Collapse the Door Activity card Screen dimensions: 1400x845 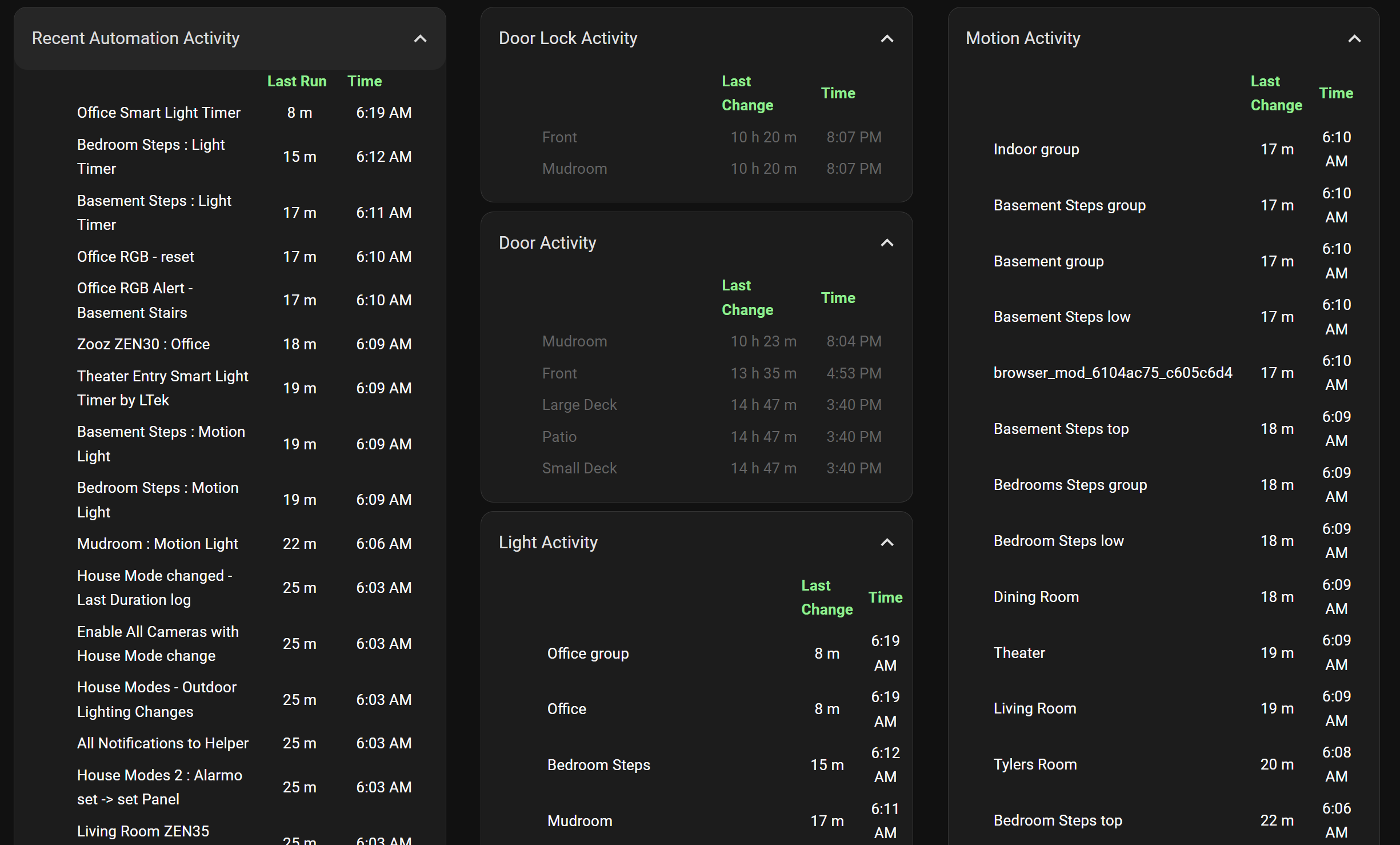point(887,243)
